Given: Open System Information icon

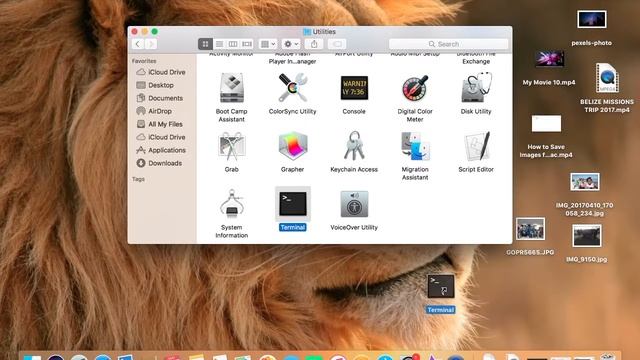Looking at the screenshot, I should (231, 204).
